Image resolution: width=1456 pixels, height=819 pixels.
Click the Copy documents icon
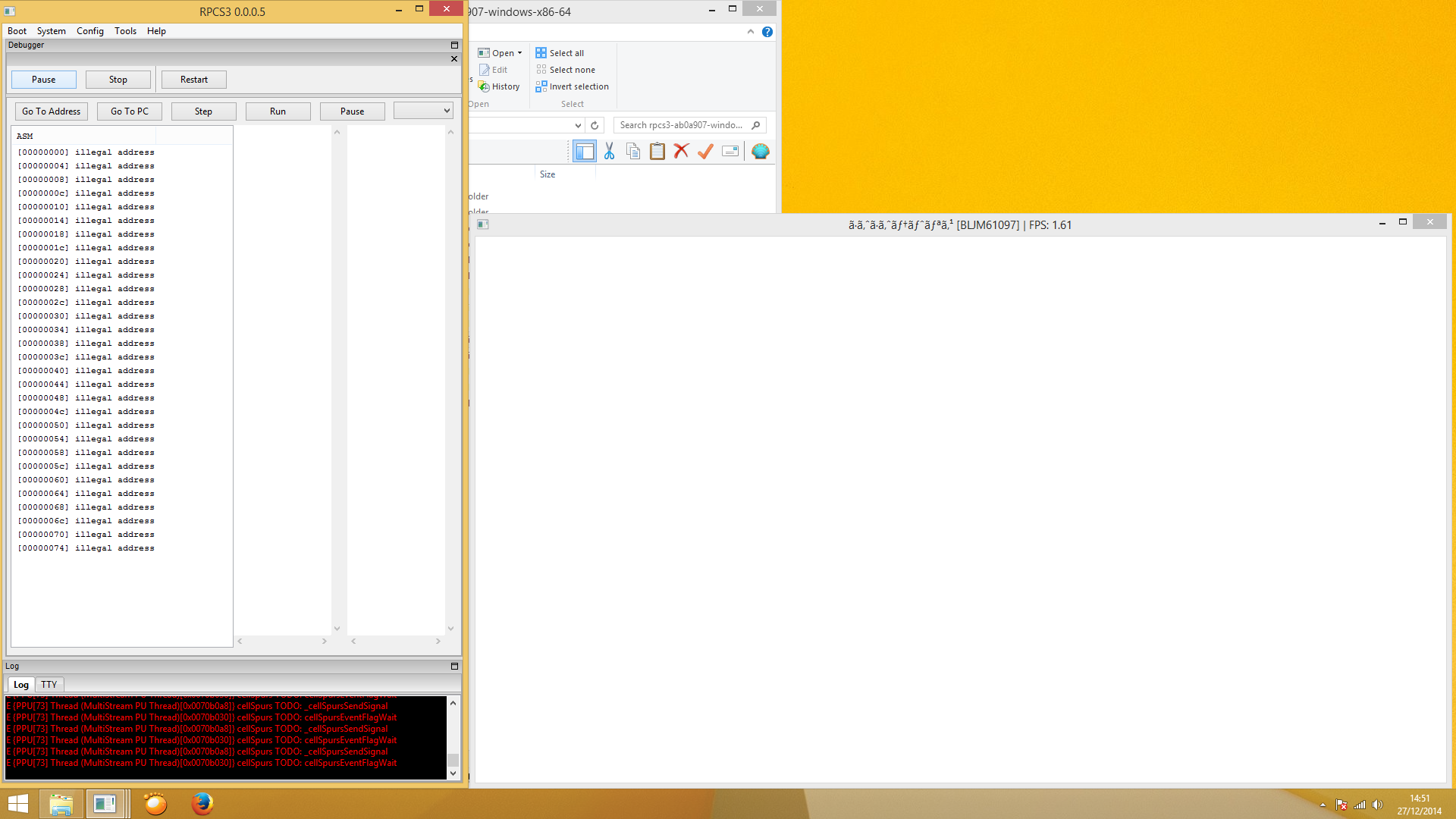click(x=633, y=152)
